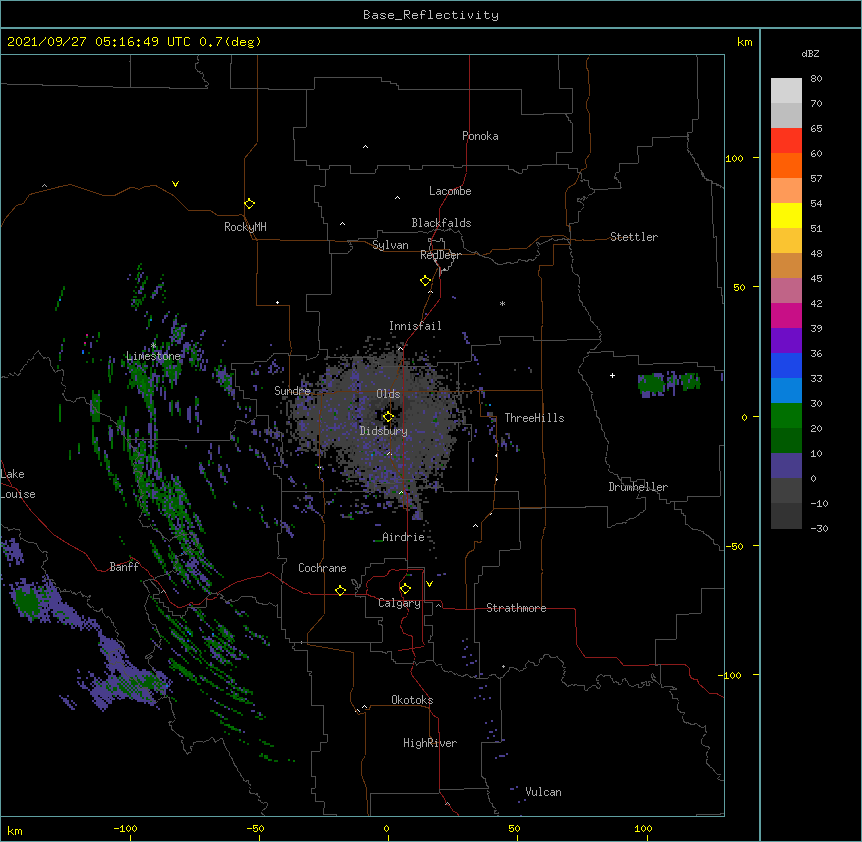
Task: Click the yellow V marker northwest of RockyMH
Action: tap(175, 184)
